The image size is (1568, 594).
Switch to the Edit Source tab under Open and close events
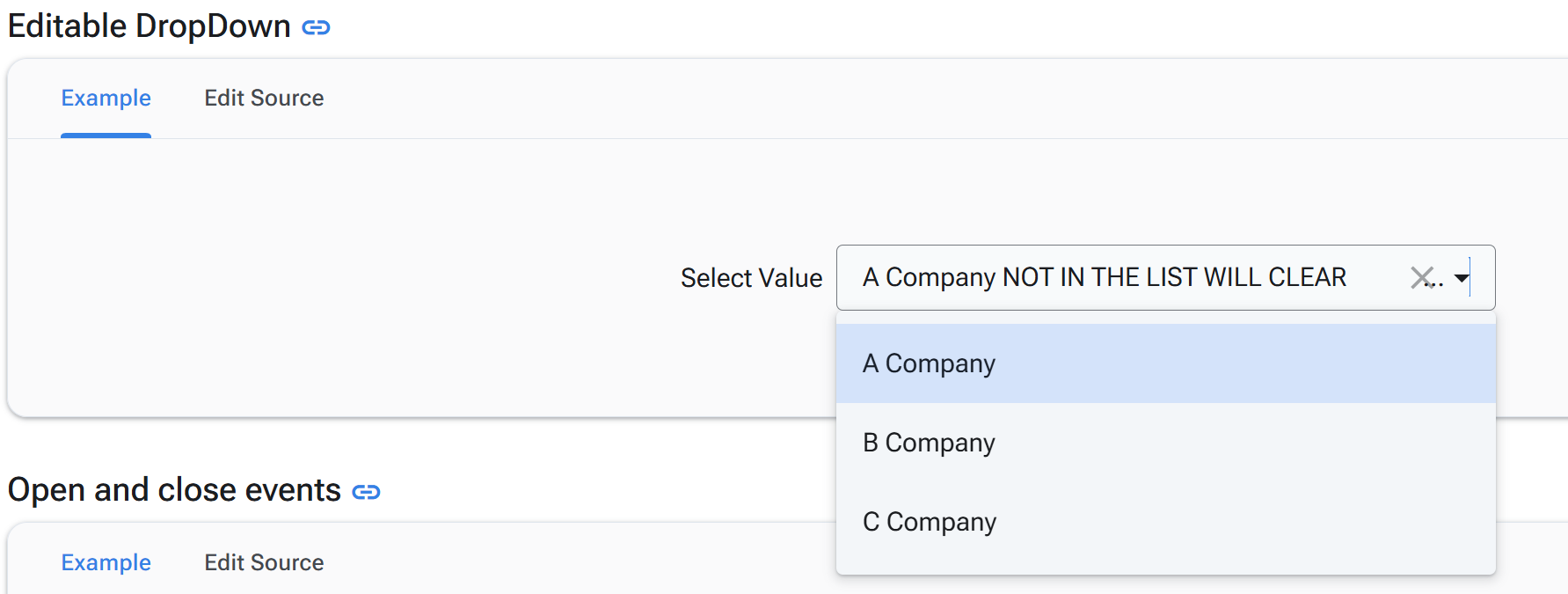[x=264, y=562]
